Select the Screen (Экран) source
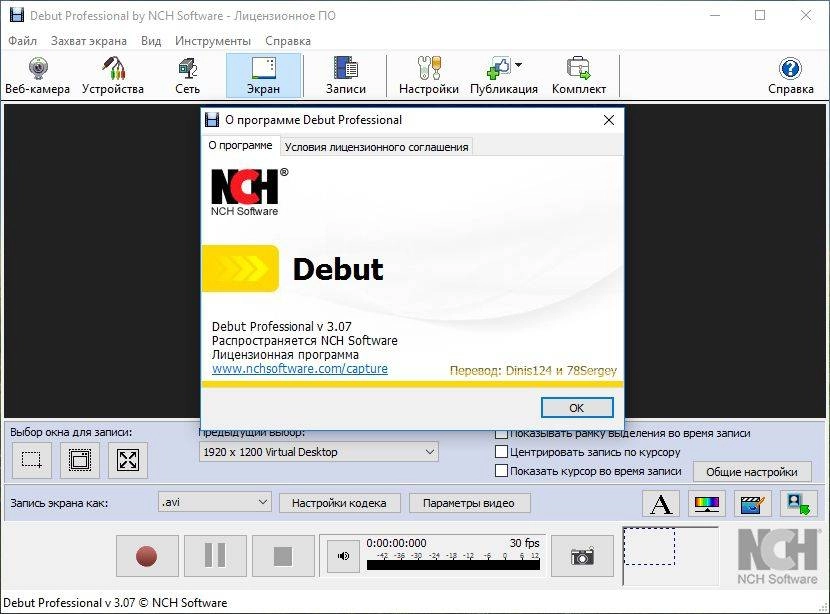The width and height of the screenshot is (830, 614). click(x=264, y=75)
